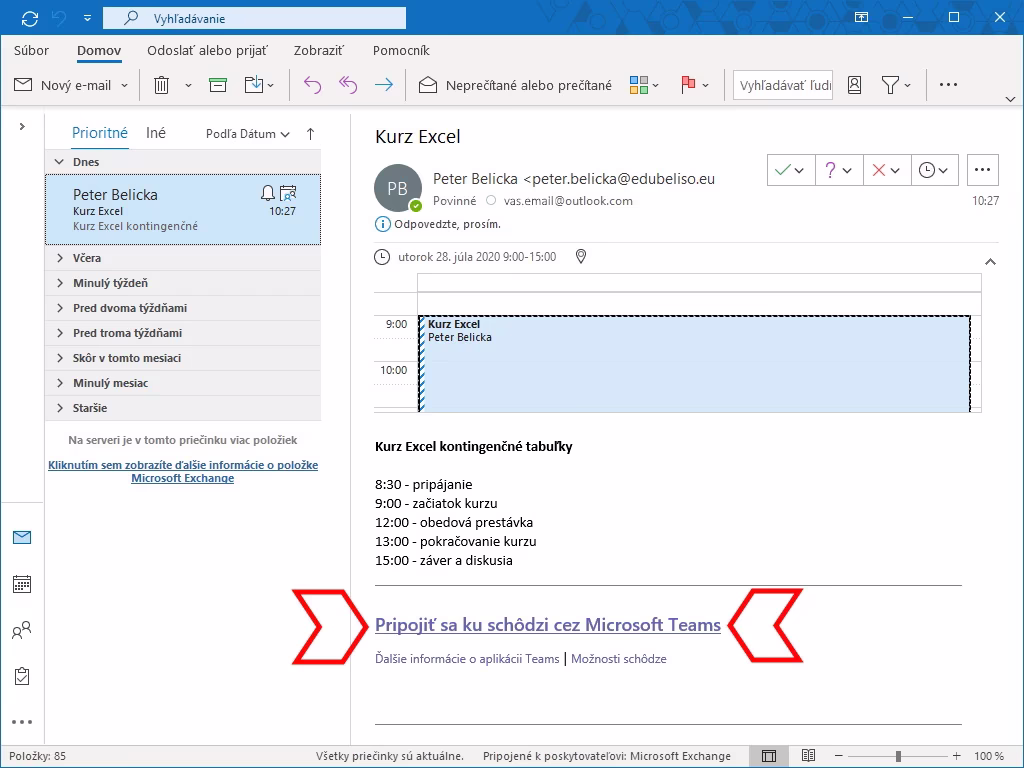
Task: Collapse the calendar preview chevron
Action: (x=990, y=261)
